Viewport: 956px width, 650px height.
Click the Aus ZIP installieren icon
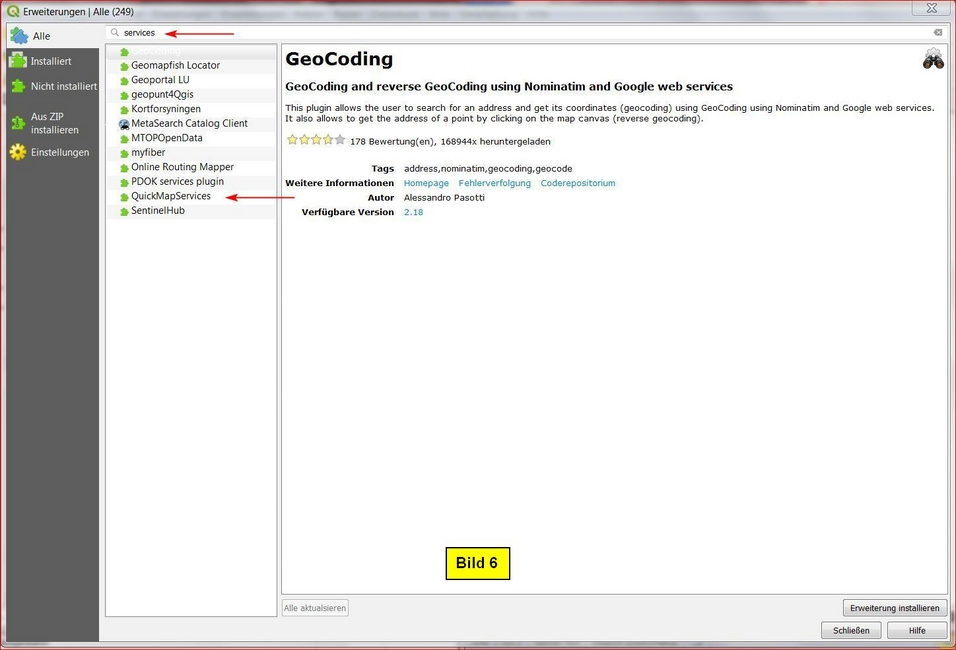click(18, 123)
